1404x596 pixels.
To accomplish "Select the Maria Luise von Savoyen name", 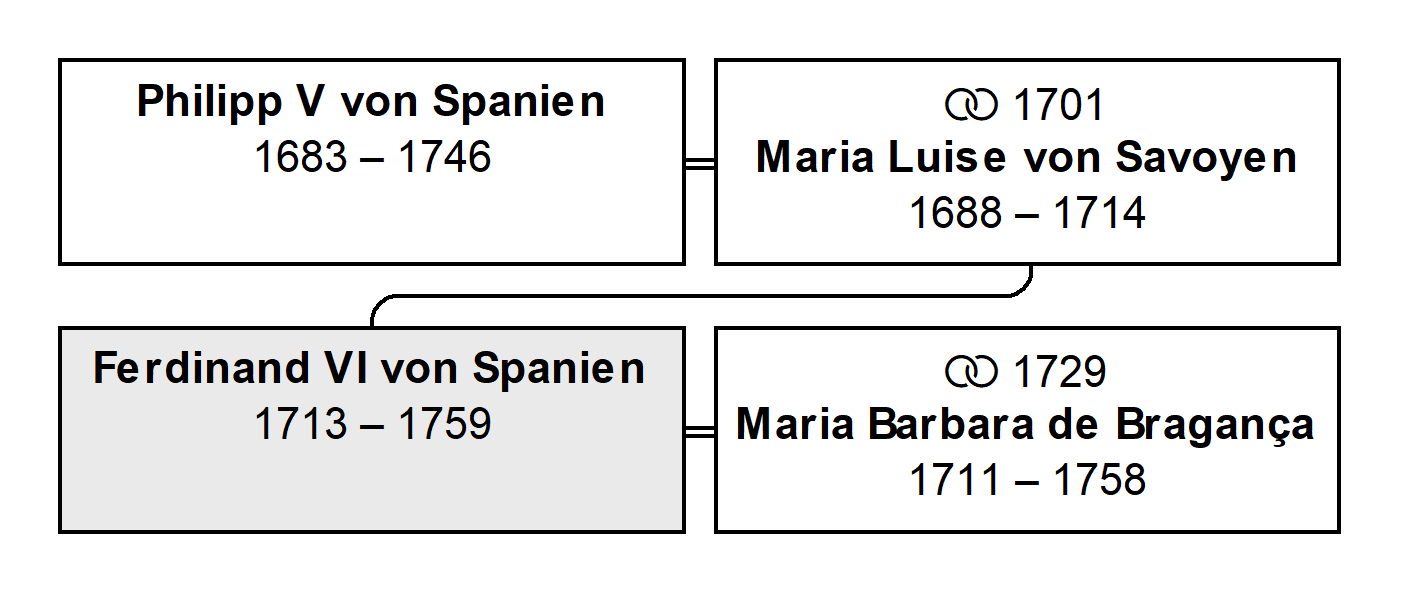I will click(x=1026, y=158).
